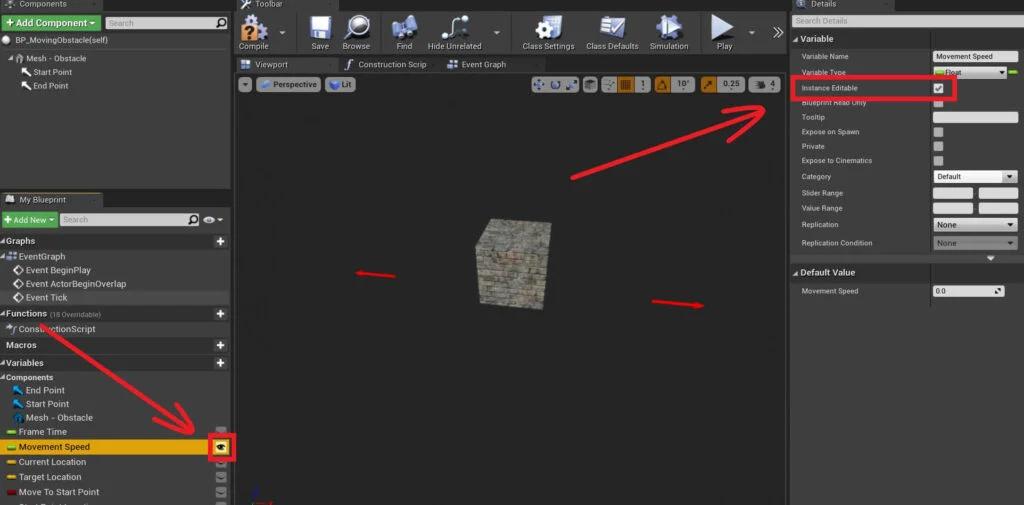Open Browse in the toolbar
Image resolution: width=1024 pixels, height=505 pixels.
pyautogui.click(x=356, y=28)
